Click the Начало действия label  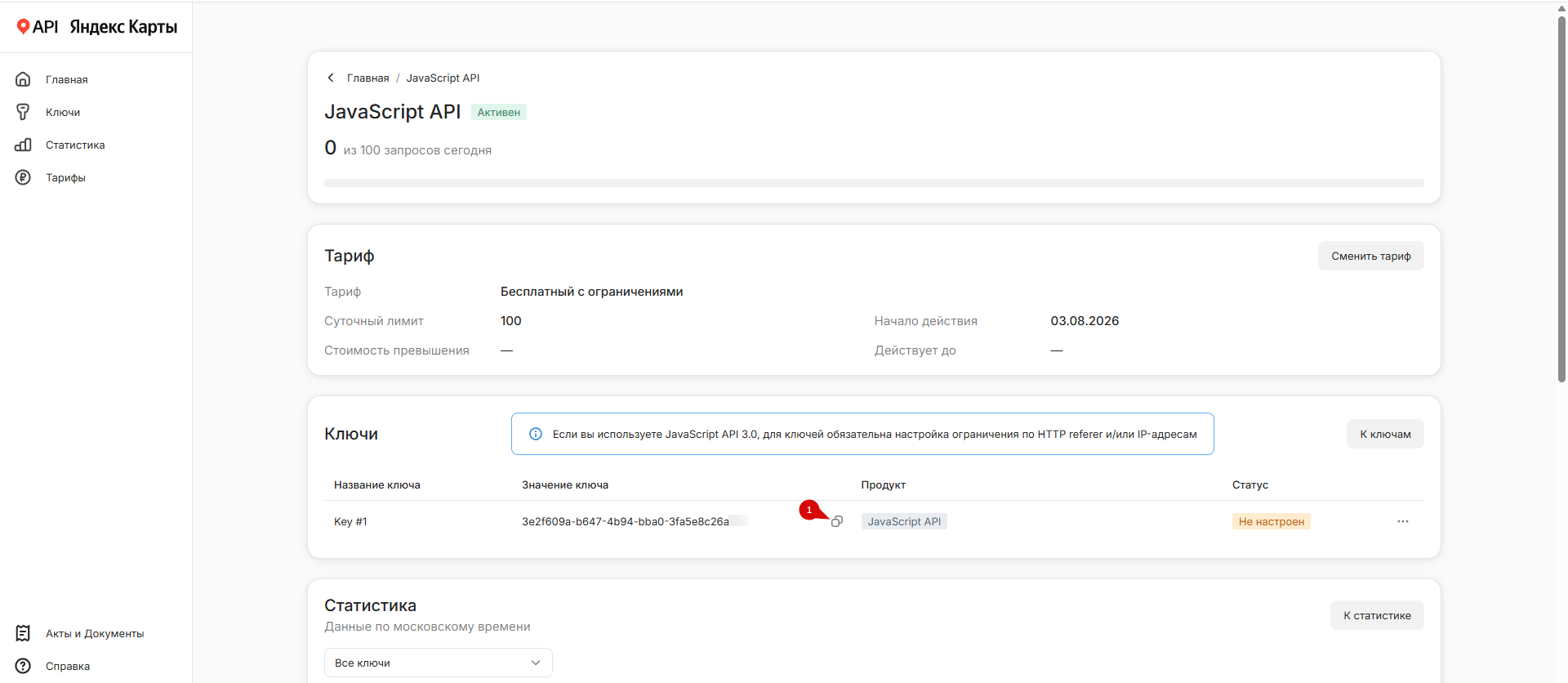point(926,321)
